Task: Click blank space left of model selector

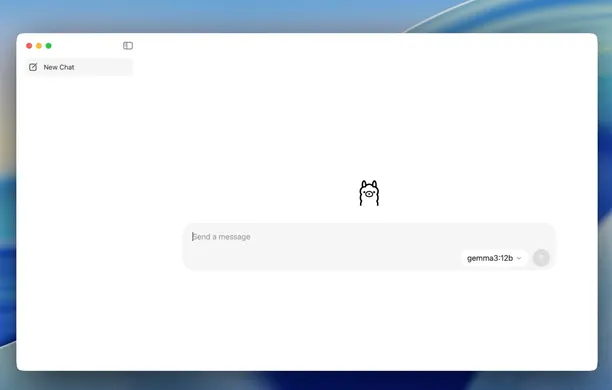Action: pyautogui.click(x=320, y=258)
